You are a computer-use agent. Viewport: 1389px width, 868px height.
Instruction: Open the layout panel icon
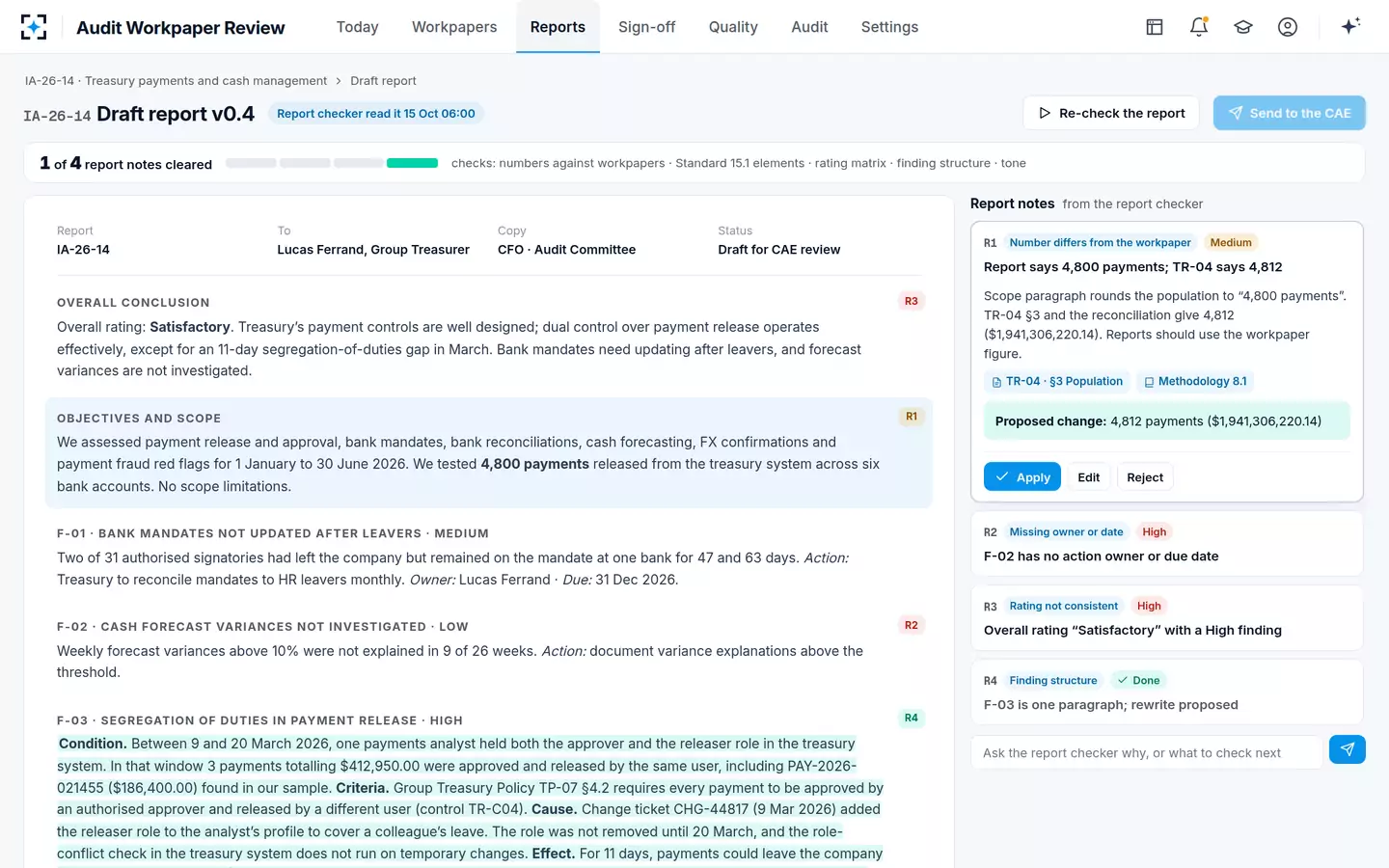click(1155, 27)
